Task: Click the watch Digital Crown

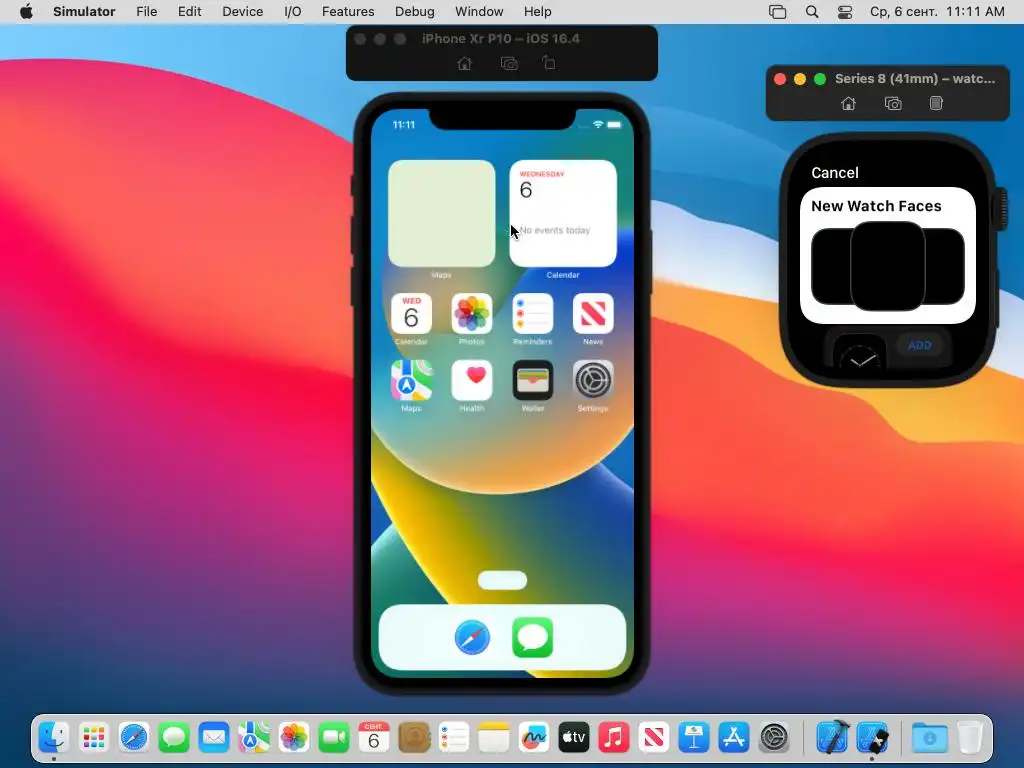Action: tap(1000, 209)
